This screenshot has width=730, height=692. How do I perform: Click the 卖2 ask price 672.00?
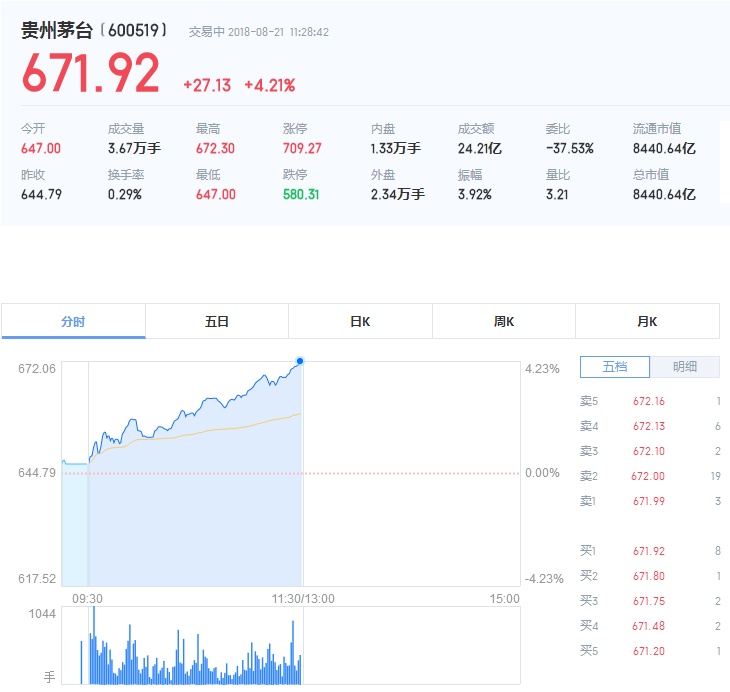click(x=648, y=476)
